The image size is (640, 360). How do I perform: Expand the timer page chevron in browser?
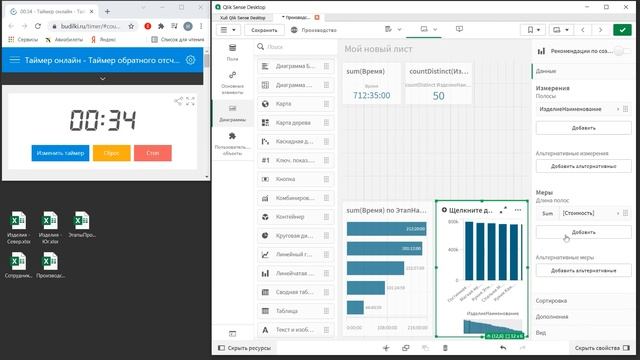(103, 78)
